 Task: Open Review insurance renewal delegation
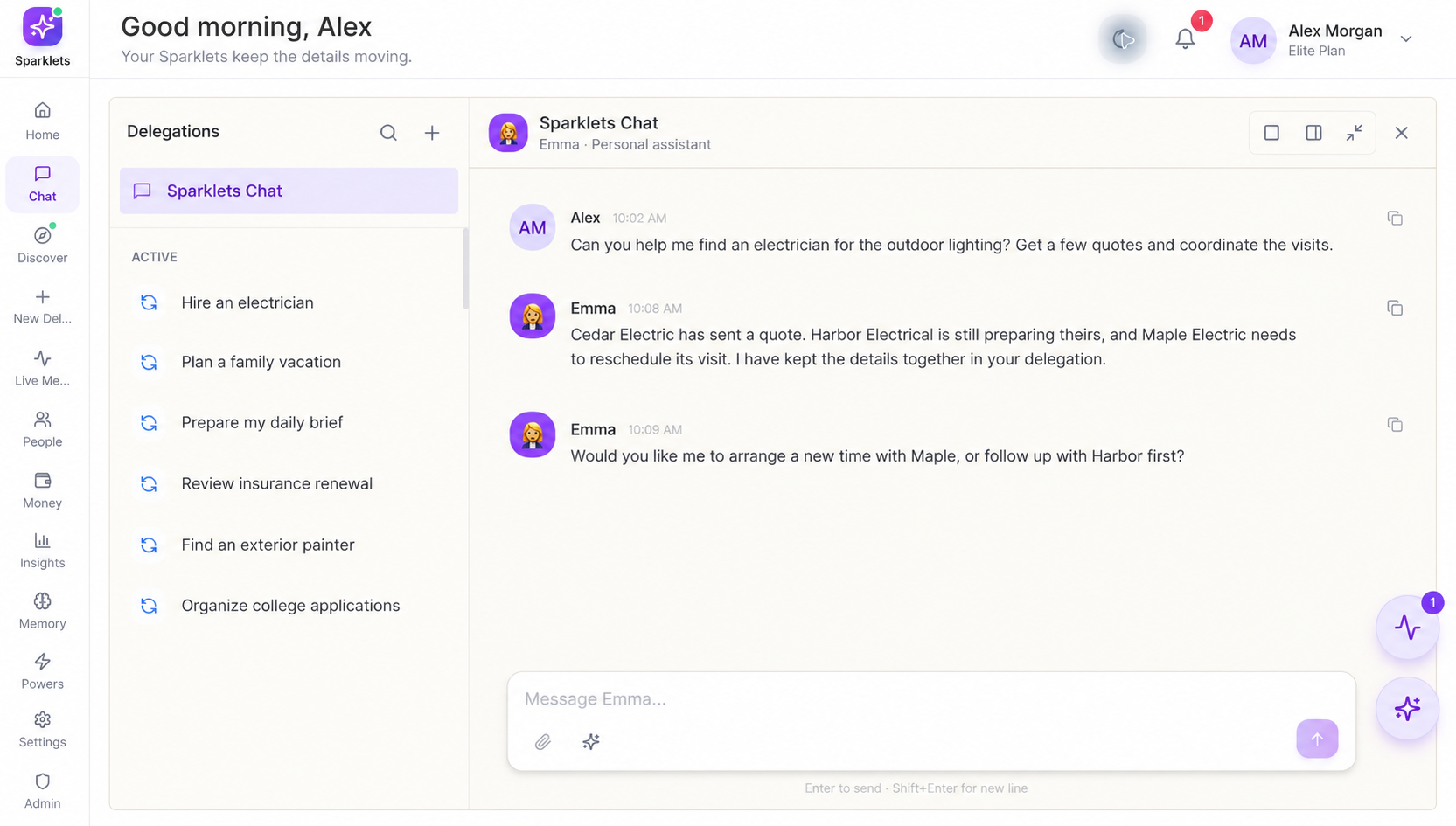[289, 483]
